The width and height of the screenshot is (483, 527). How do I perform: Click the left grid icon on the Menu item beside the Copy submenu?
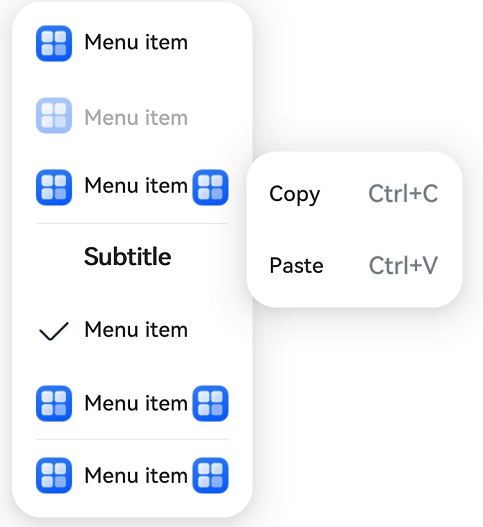(54, 187)
